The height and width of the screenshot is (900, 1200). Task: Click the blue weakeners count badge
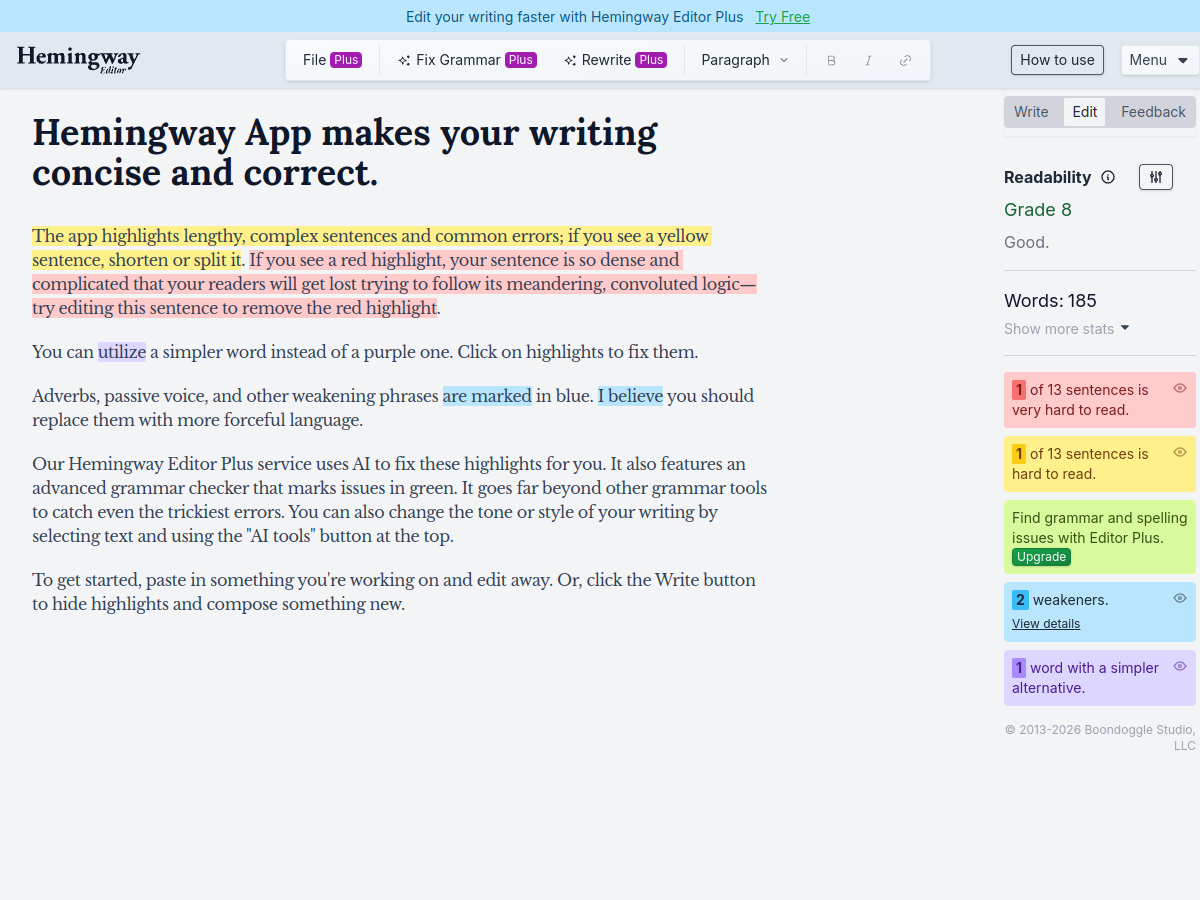click(1020, 600)
